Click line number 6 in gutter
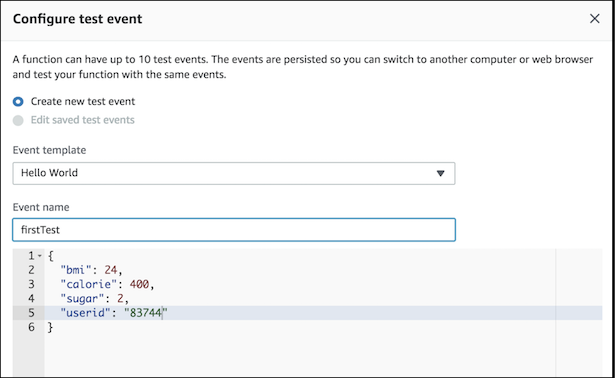Screen dimensions: 615x378 (x=31, y=327)
